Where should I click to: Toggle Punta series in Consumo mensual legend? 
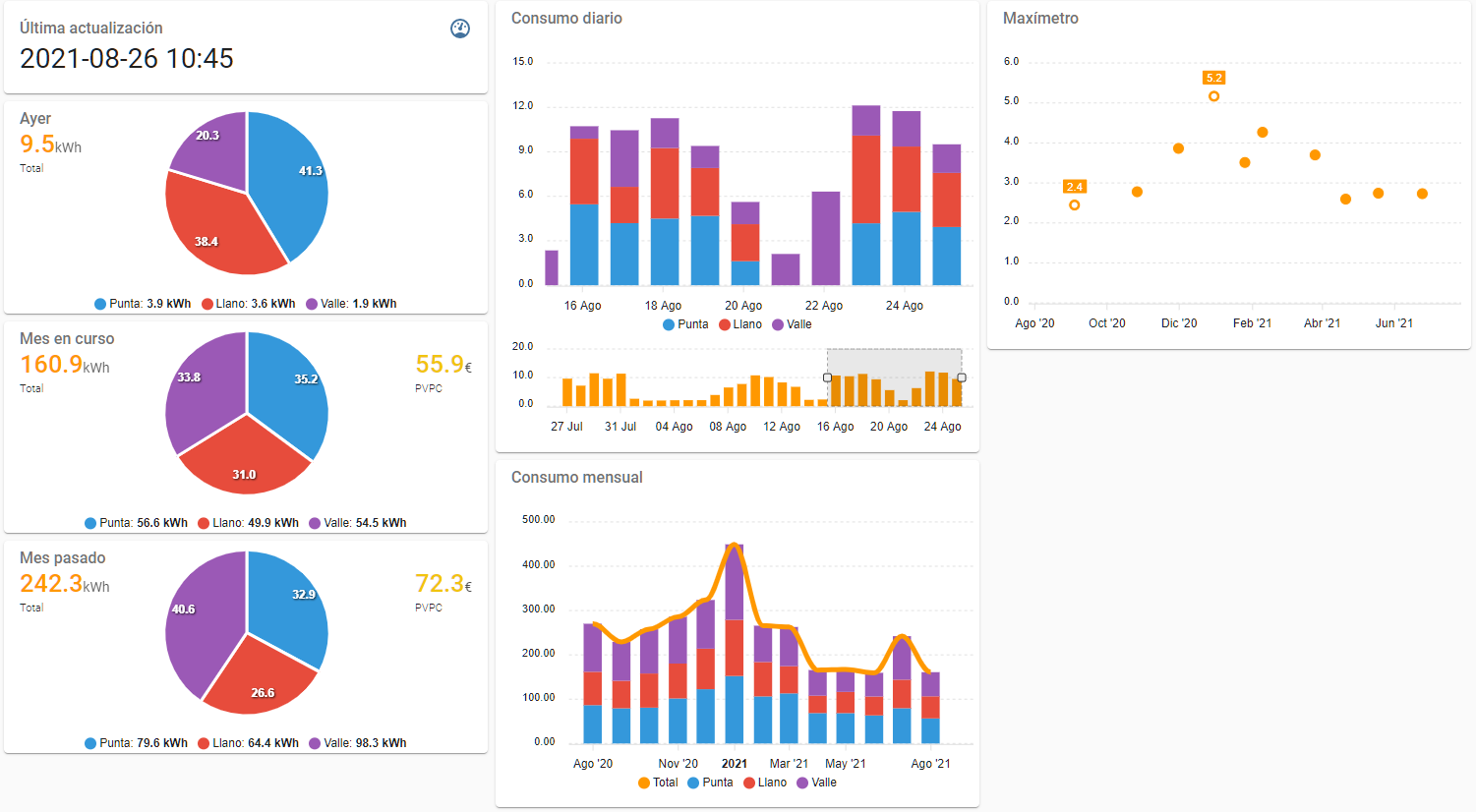(x=710, y=783)
